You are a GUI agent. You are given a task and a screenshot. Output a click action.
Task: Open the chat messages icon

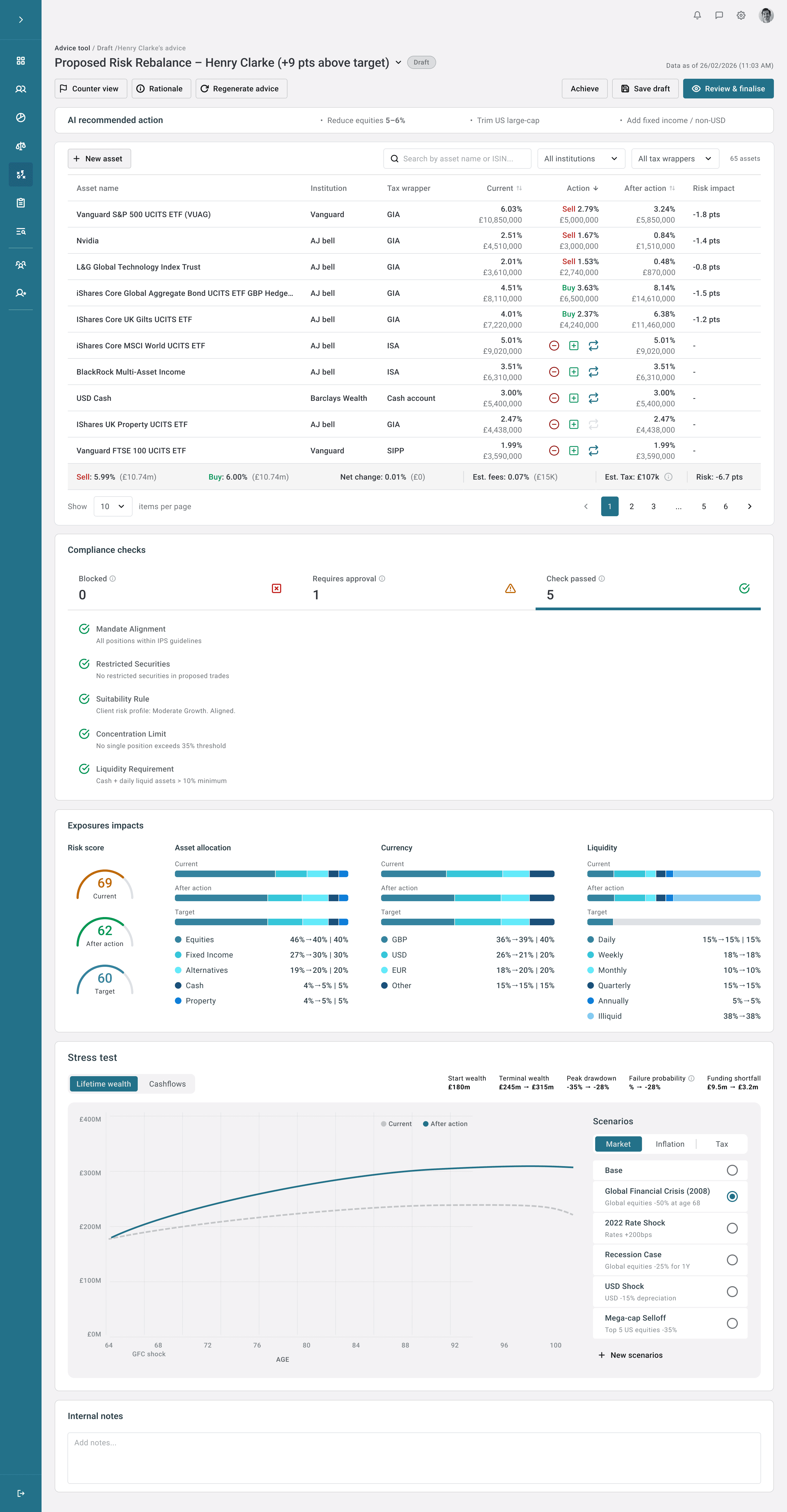point(718,15)
